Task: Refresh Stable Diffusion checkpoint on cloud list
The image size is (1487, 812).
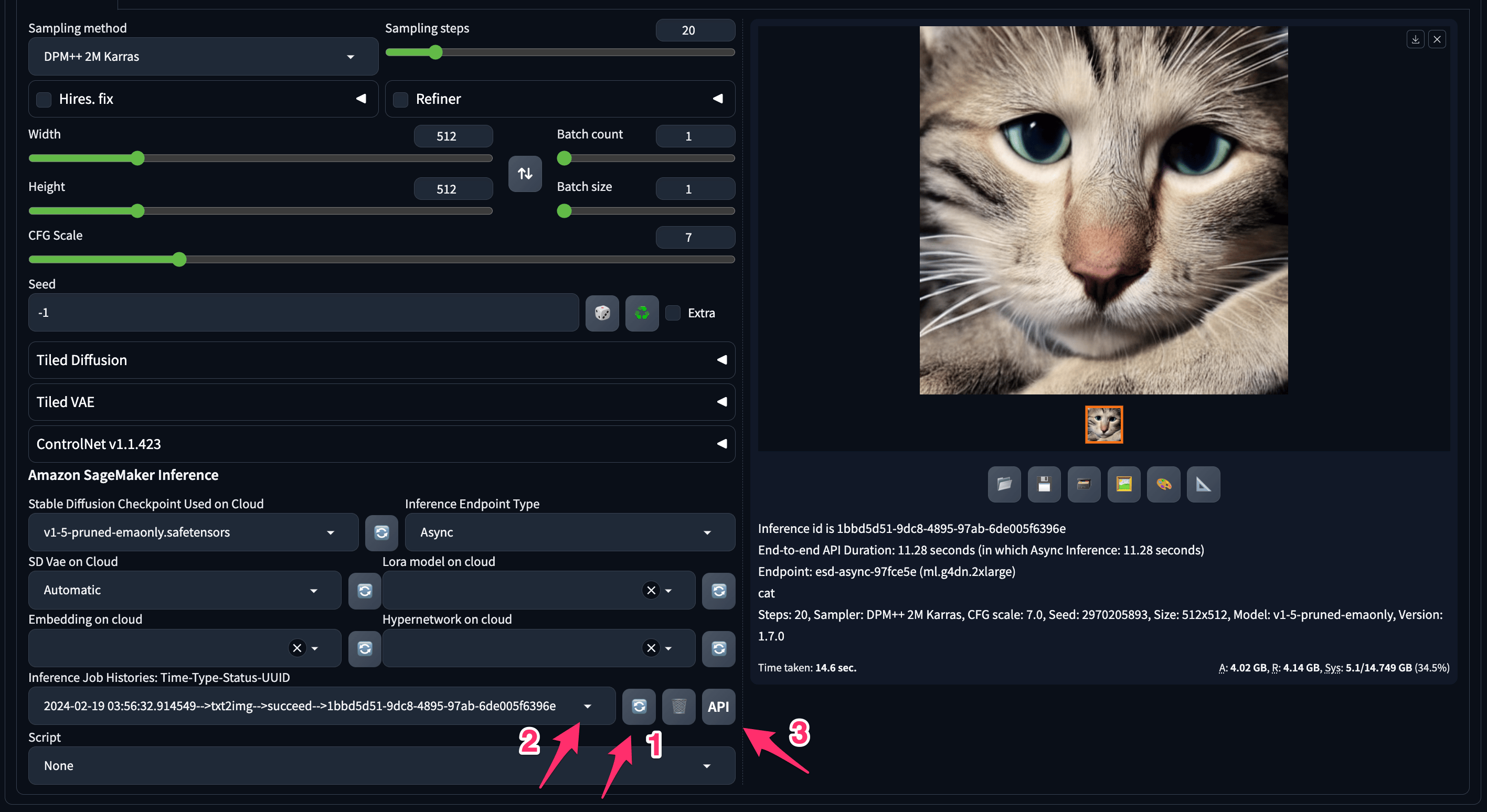Action: point(381,532)
